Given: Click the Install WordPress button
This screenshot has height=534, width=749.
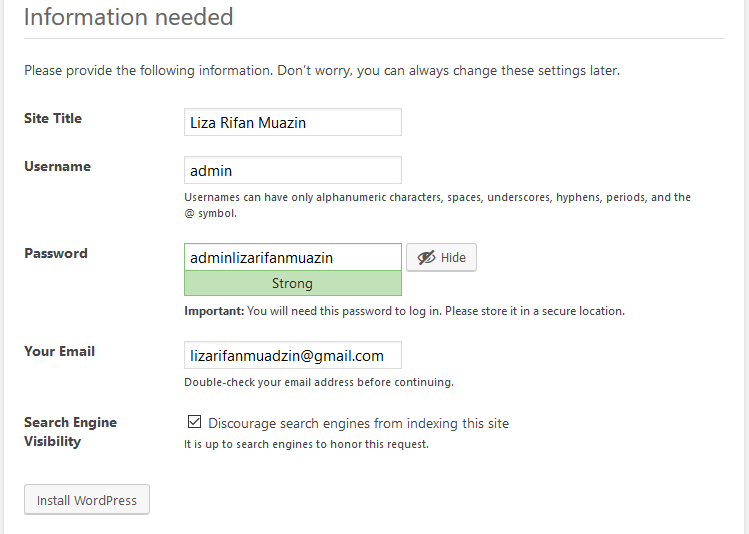Looking at the screenshot, I should (87, 500).
